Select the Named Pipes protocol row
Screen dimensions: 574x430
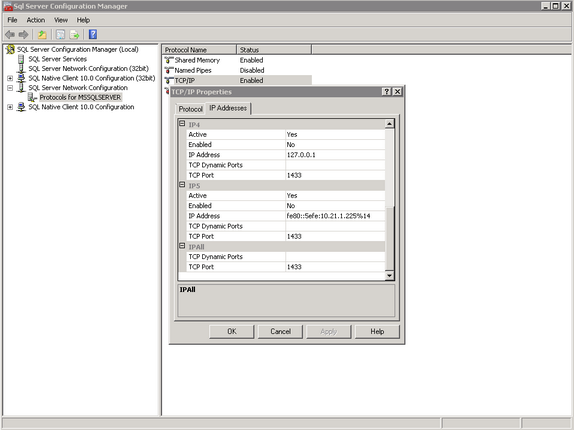pos(237,70)
